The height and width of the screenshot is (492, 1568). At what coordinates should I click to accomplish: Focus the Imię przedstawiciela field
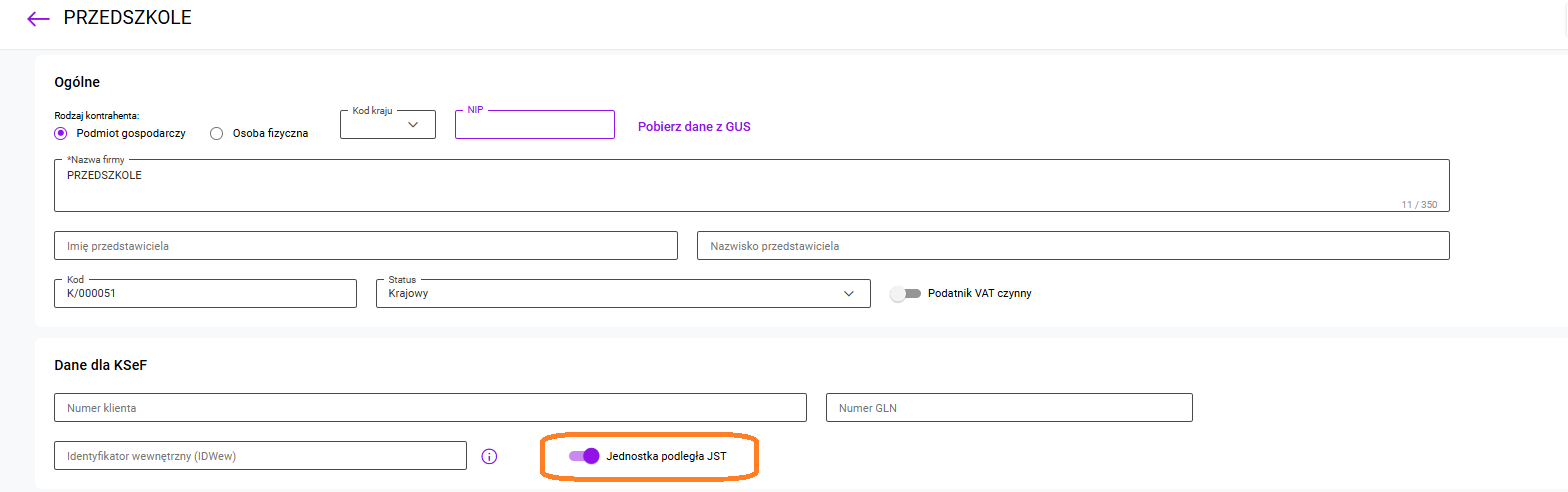tap(365, 246)
